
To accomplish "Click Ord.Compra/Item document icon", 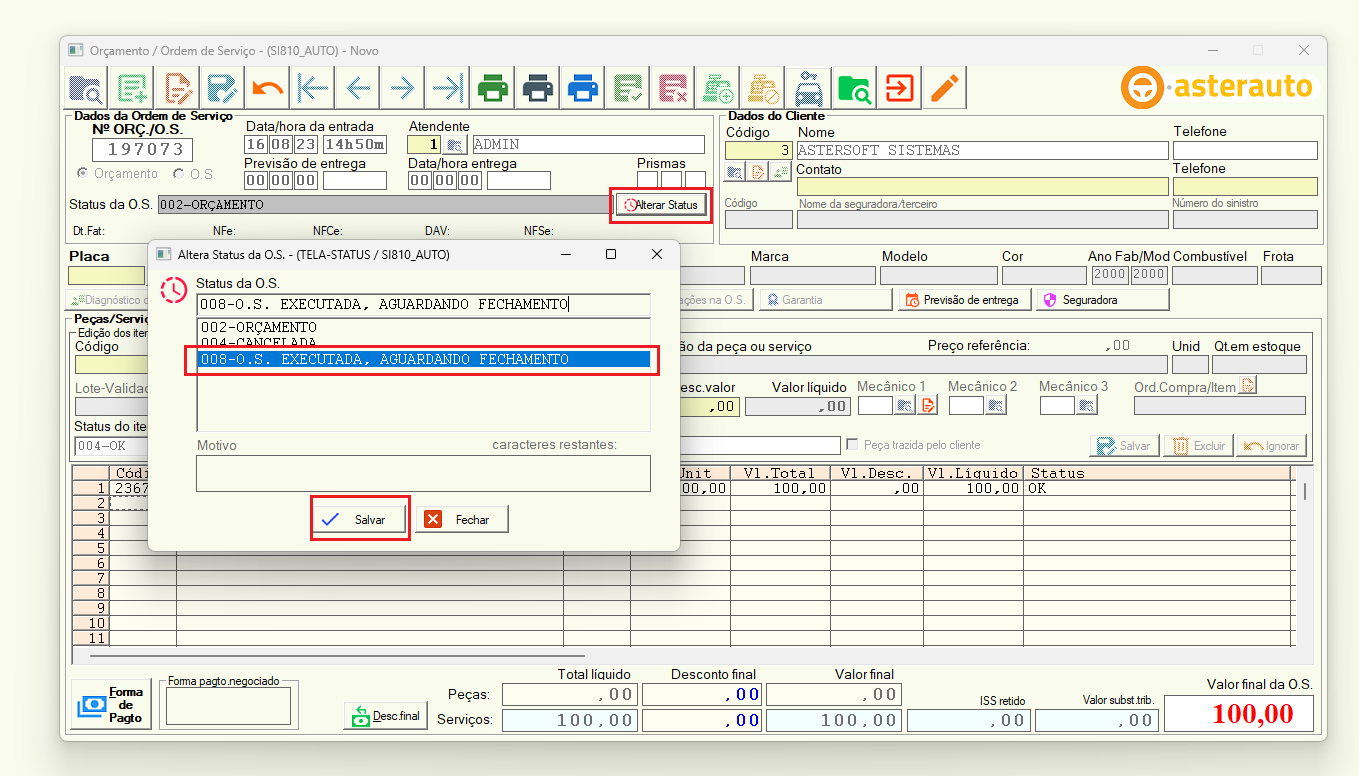I will pos(1247,385).
